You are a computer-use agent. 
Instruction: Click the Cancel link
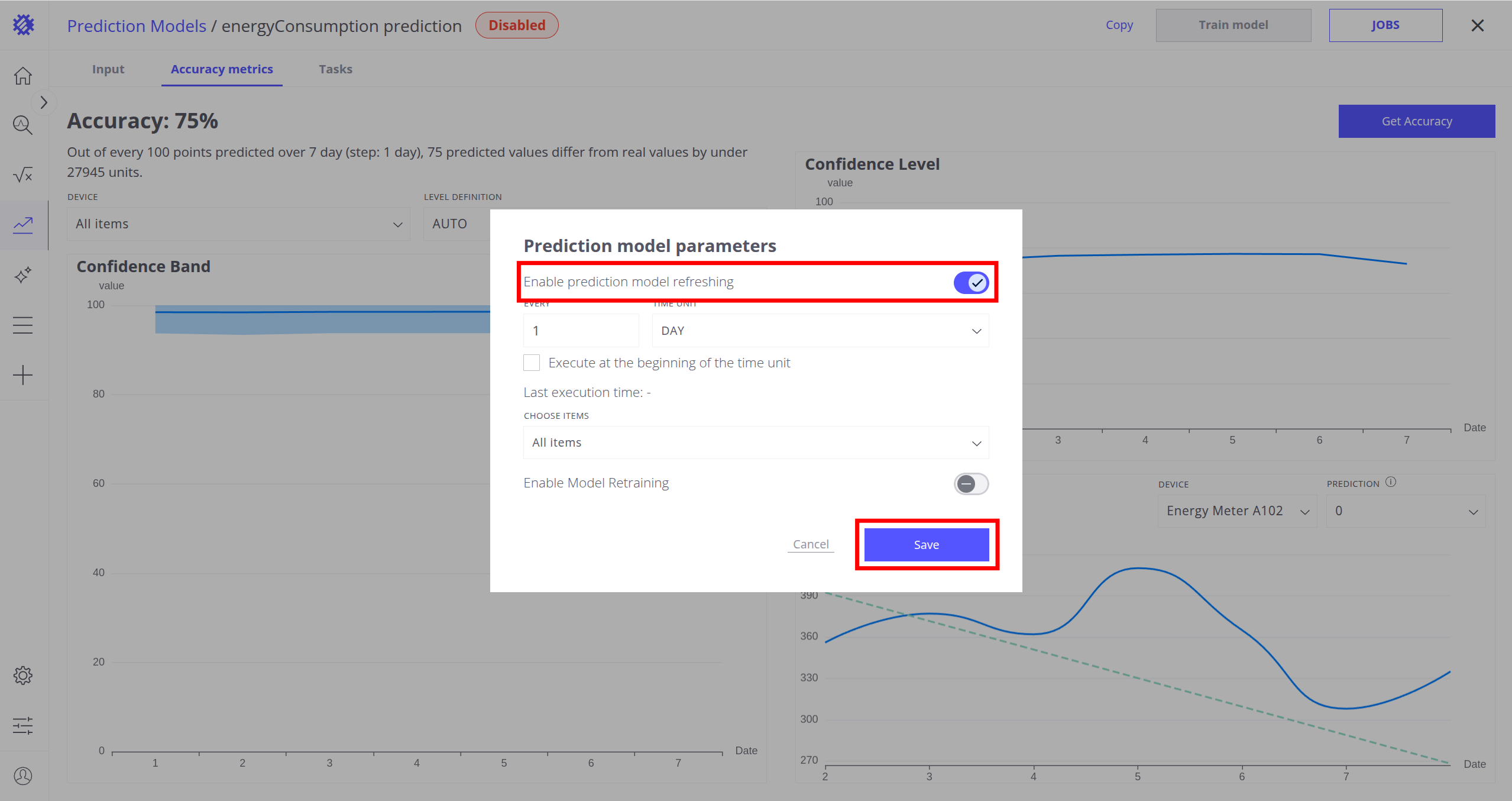pyautogui.click(x=811, y=544)
